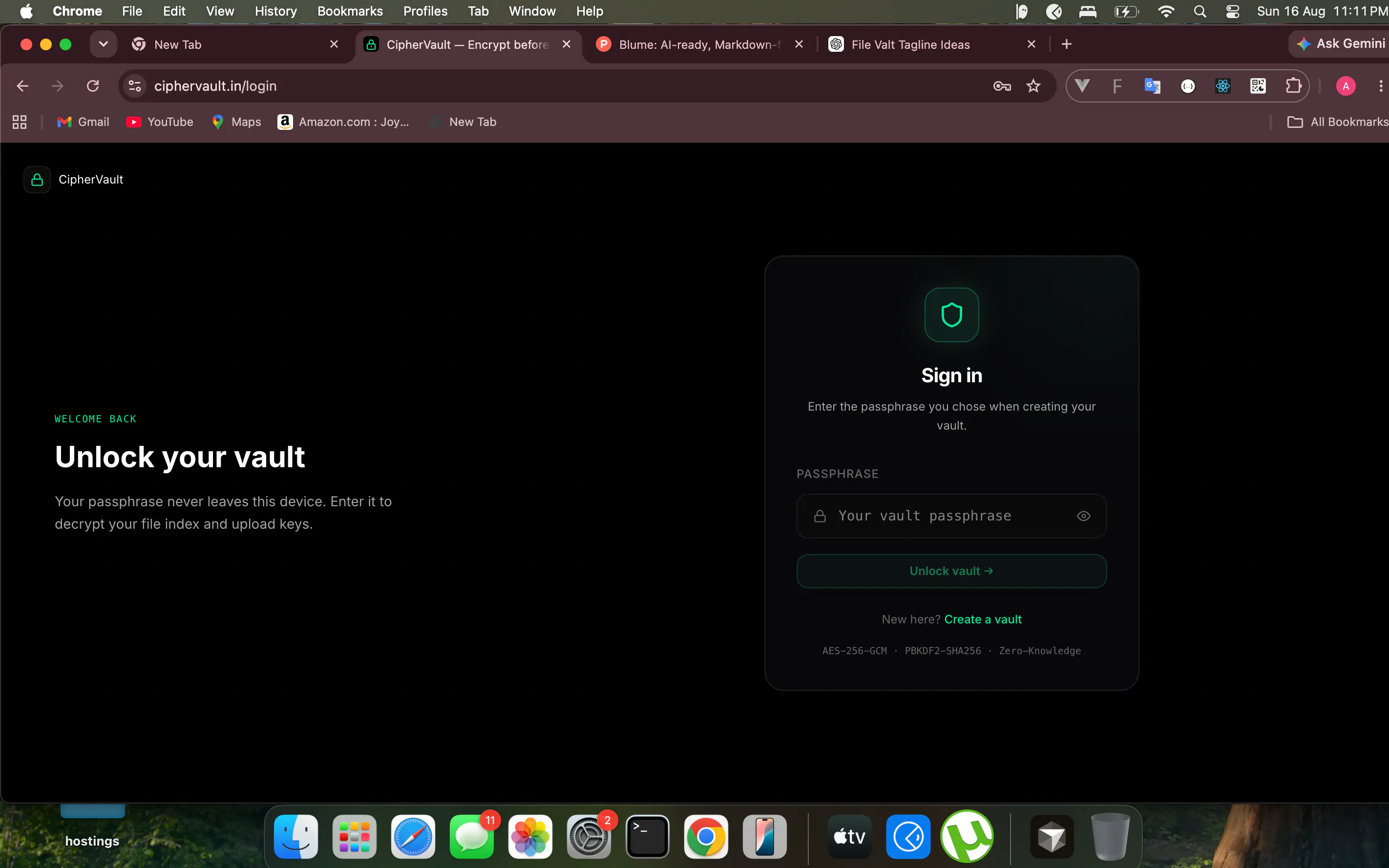Viewport: 1389px width, 868px height.
Task: Click the WELCOME BACK label text
Action: click(x=95, y=419)
